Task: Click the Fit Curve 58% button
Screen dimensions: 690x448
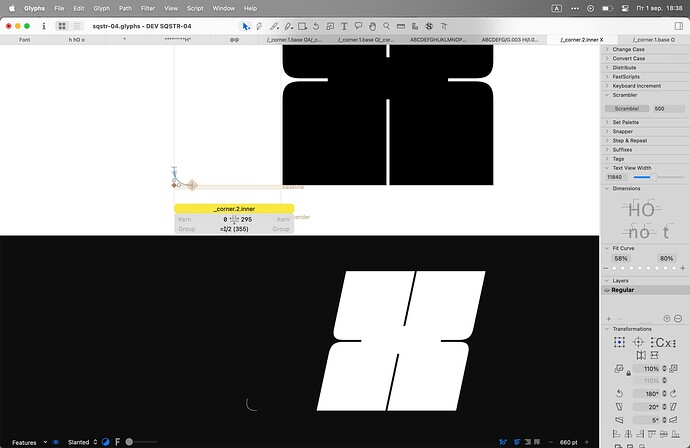Action: pos(621,259)
